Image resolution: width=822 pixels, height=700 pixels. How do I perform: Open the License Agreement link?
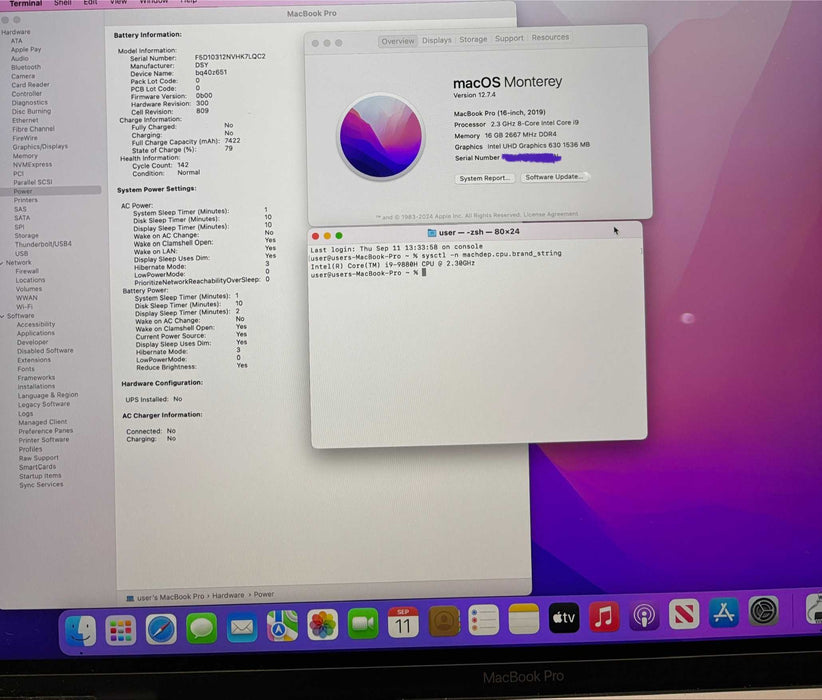tap(550, 214)
